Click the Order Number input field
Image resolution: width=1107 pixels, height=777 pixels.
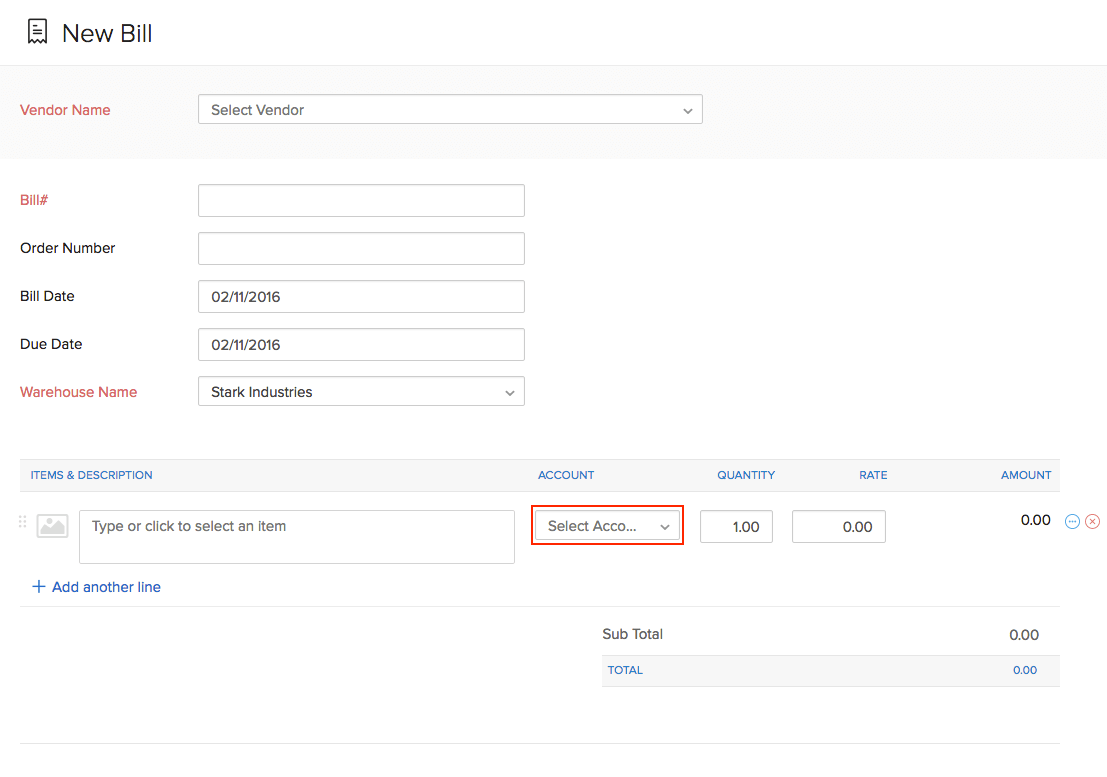click(x=361, y=248)
